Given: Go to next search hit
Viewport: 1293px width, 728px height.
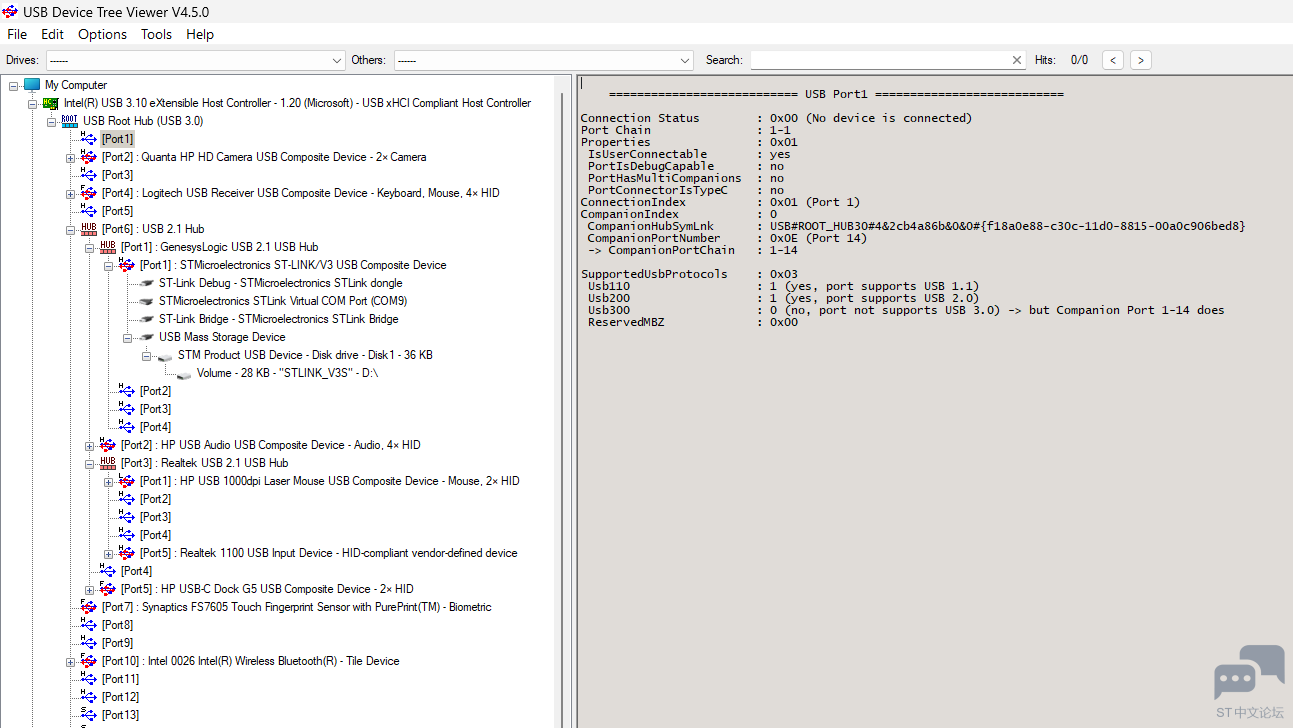Looking at the screenshot, I should pos(1141,60).
